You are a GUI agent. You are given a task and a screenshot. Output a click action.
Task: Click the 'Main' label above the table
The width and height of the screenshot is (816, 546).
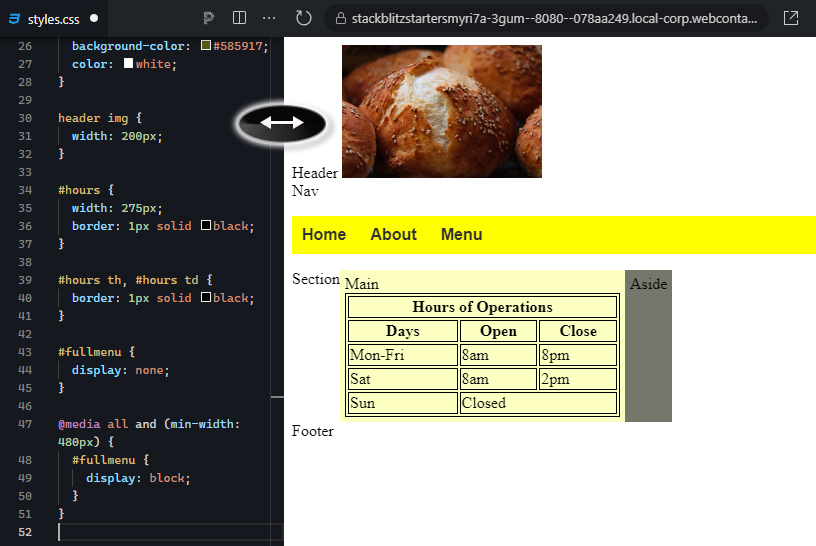click(362, 284)
